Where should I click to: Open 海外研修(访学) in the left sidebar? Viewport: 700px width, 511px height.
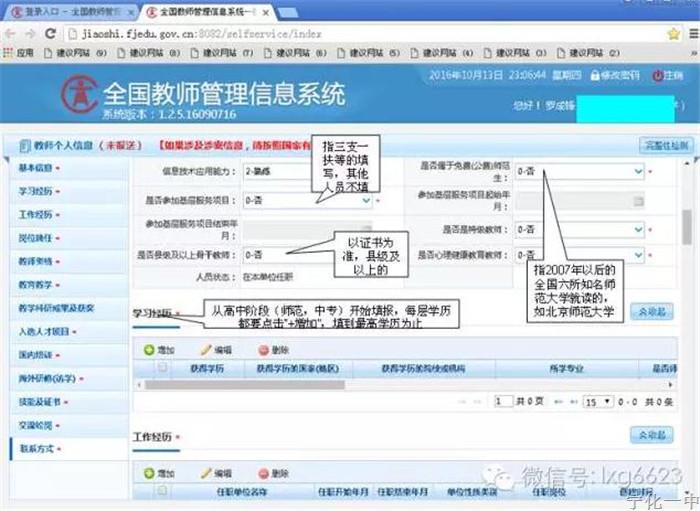click(68, 378)
